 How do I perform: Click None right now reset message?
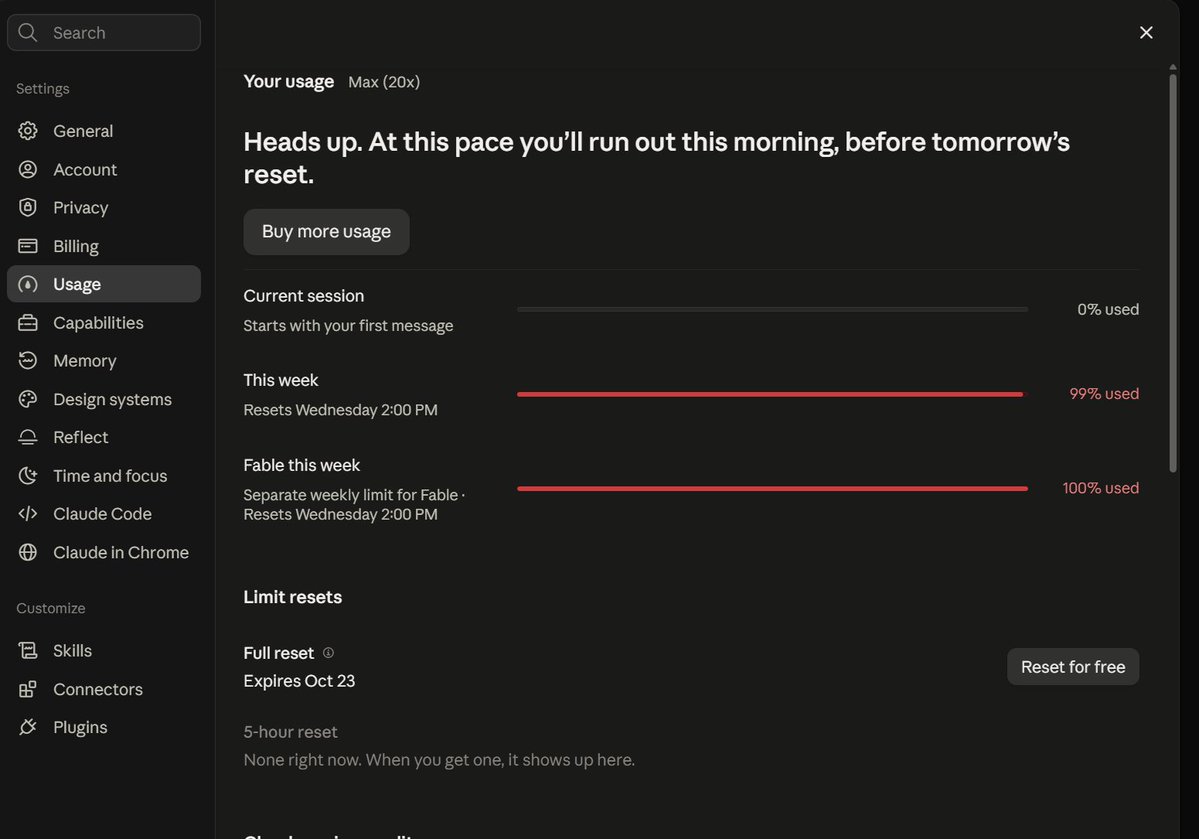tap(439, 759)
